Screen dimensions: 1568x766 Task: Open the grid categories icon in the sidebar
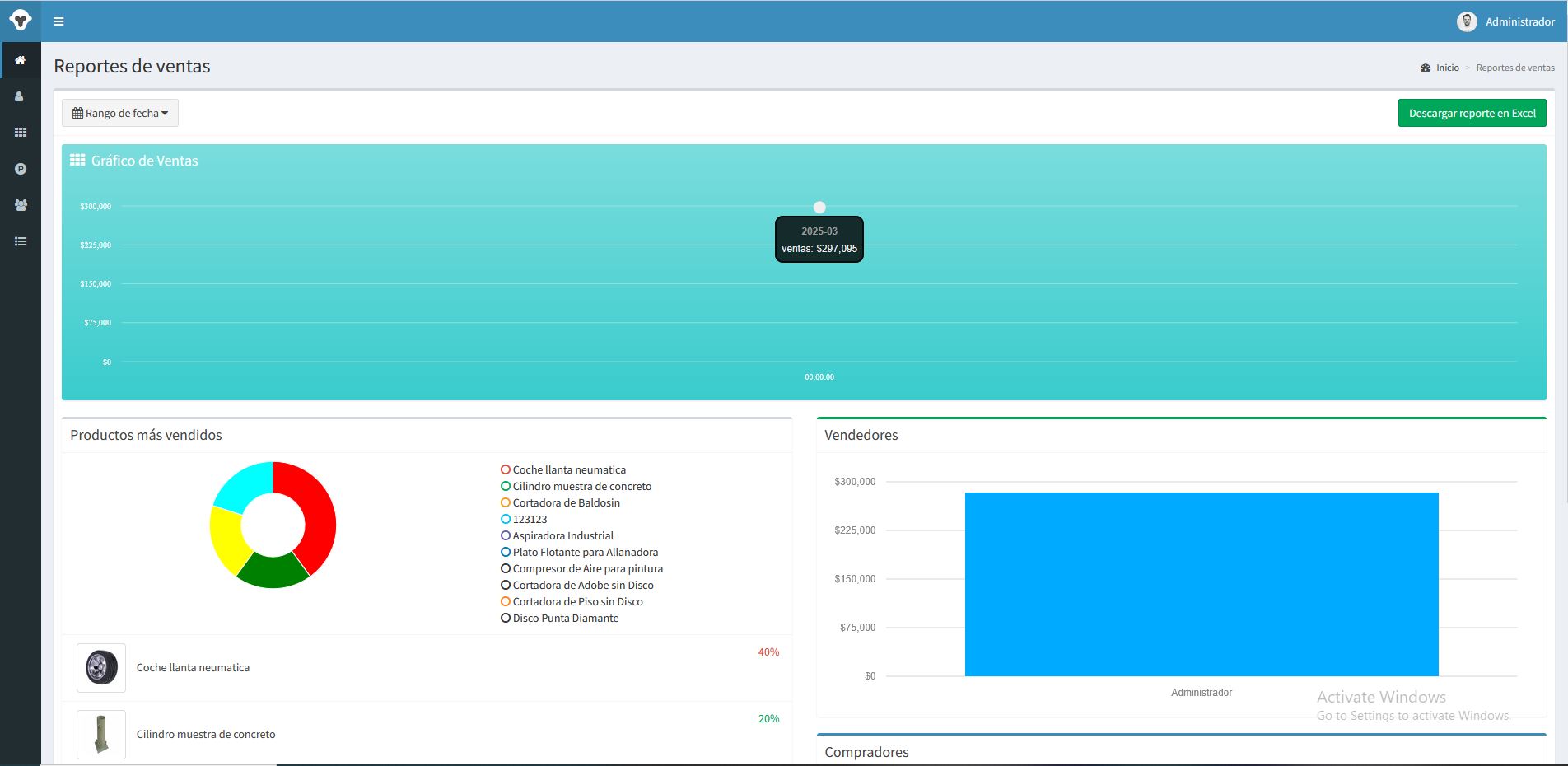(21, 133)
